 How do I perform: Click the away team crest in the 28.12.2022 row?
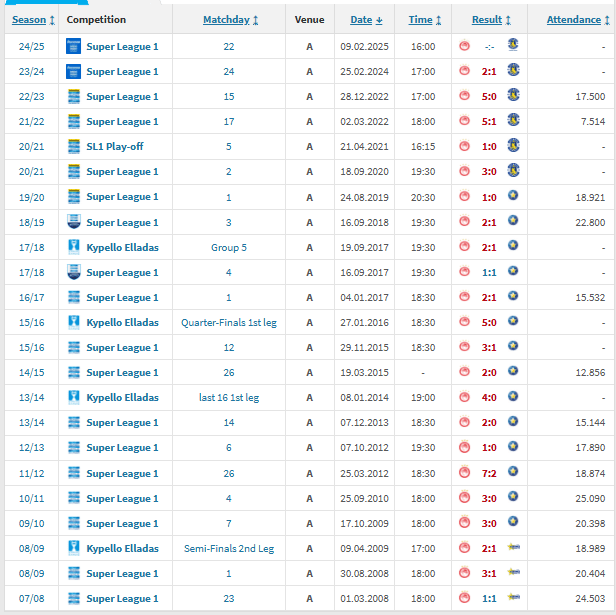point(513,96)
